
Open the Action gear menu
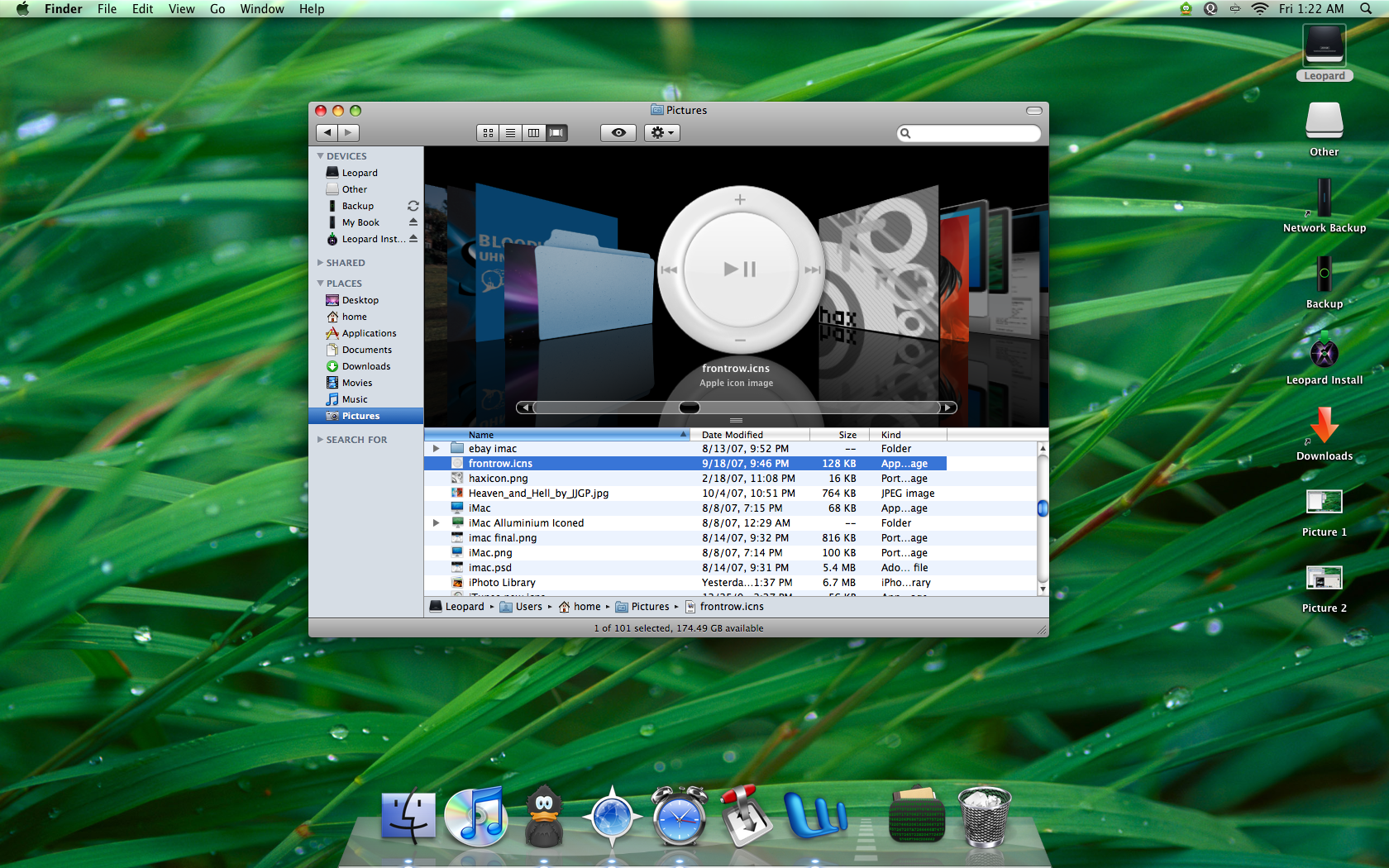point(661,133)
